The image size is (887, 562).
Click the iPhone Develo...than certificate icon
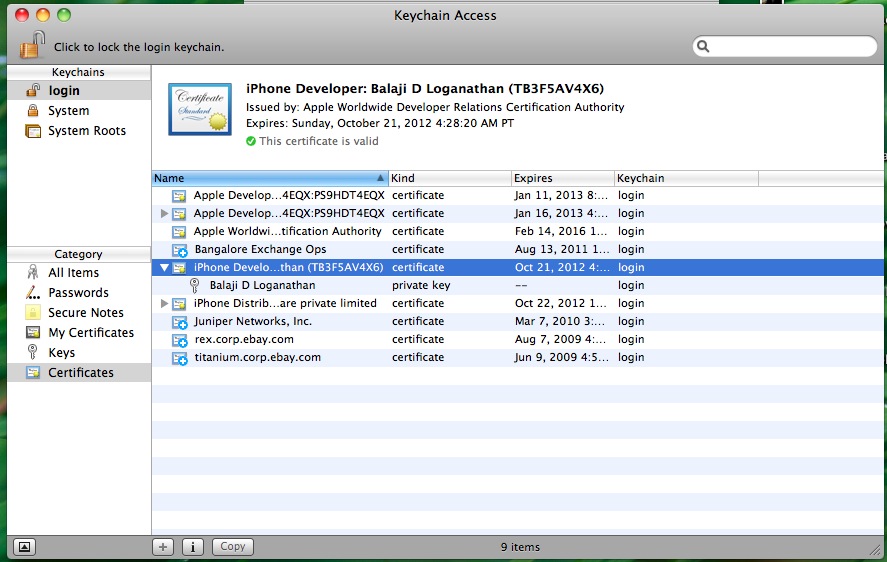coord(179,268)
